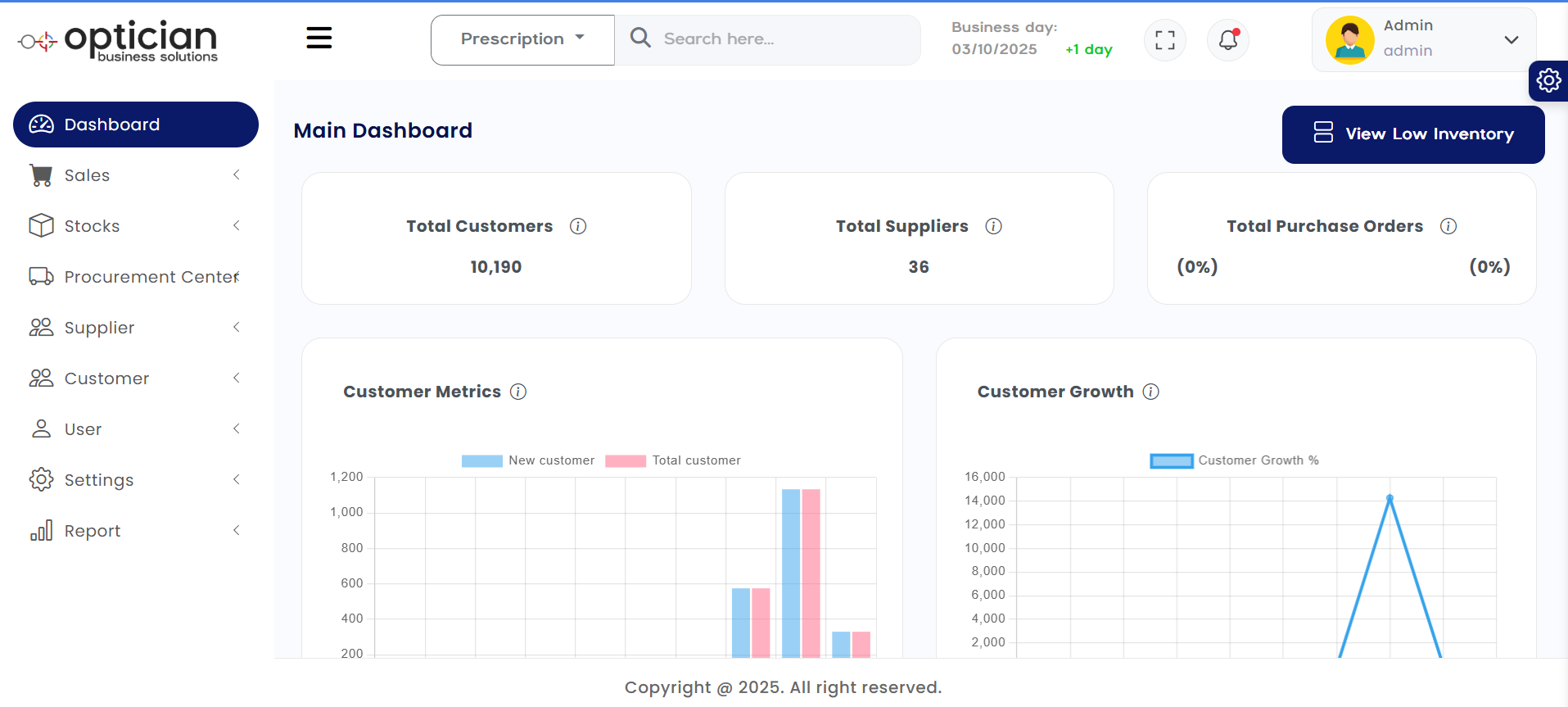This screenshot has height=707, width=1568.
Task: Click the Total Customers info icon
Action: pyautogui.click(x=578, y=226)
